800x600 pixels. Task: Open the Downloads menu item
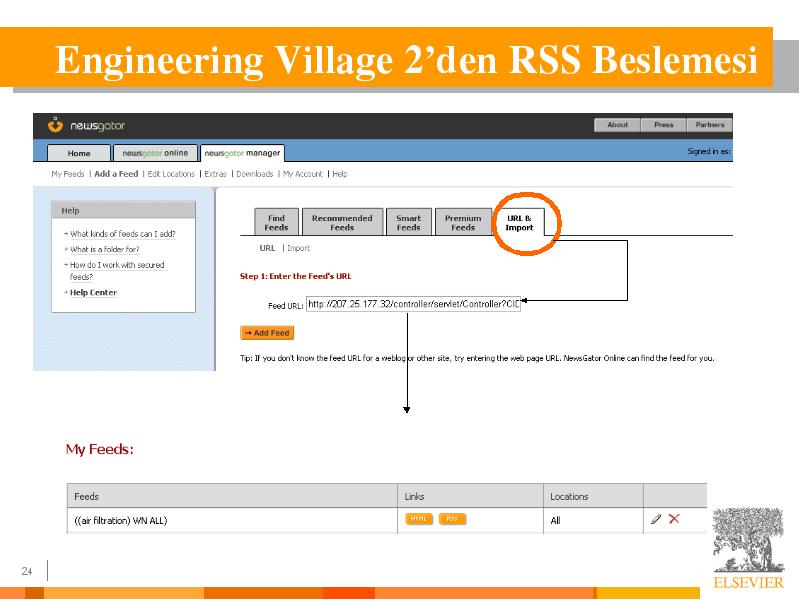[x=255, y=174]
